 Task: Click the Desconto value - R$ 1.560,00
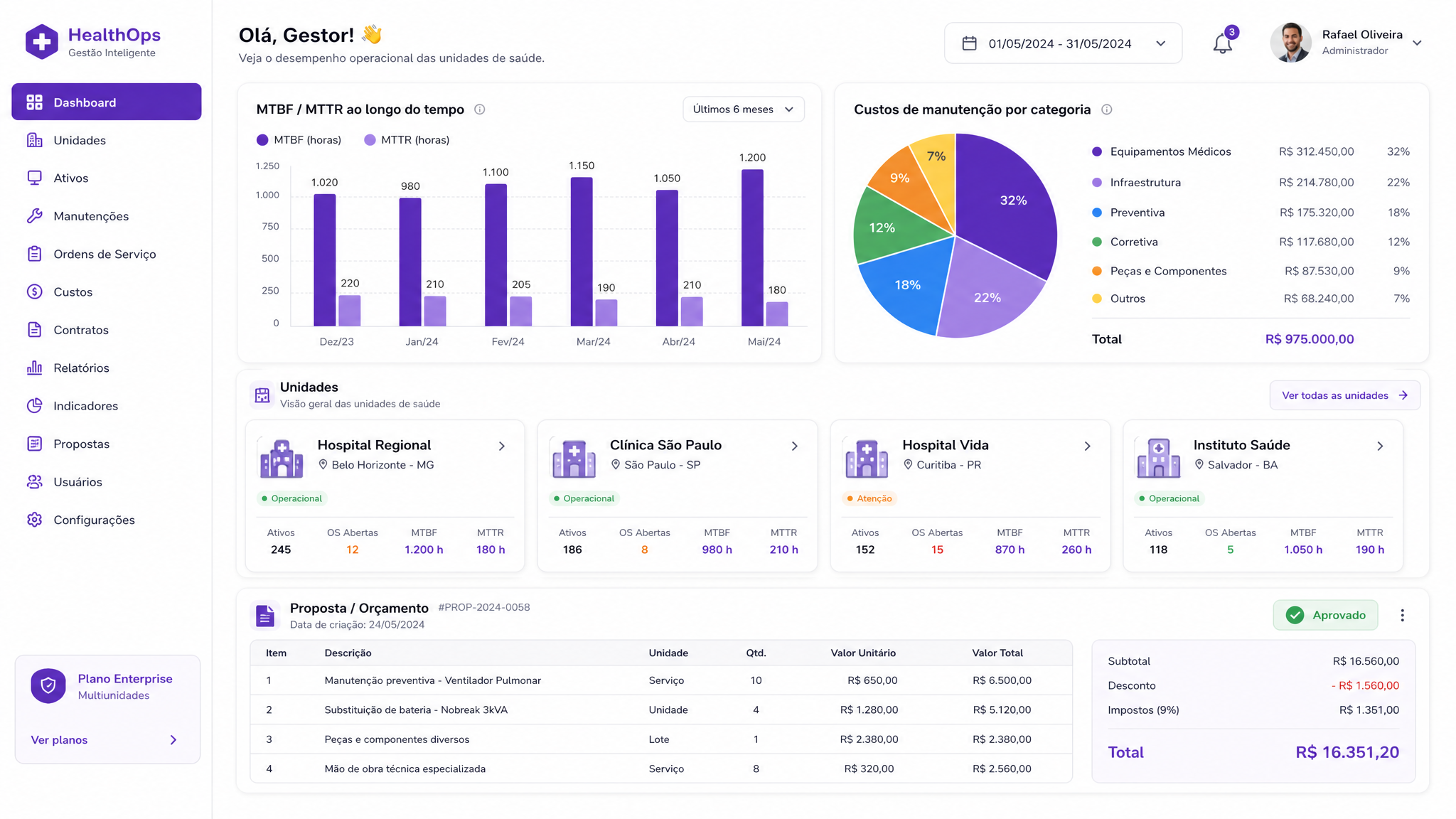pos(1365,685)
